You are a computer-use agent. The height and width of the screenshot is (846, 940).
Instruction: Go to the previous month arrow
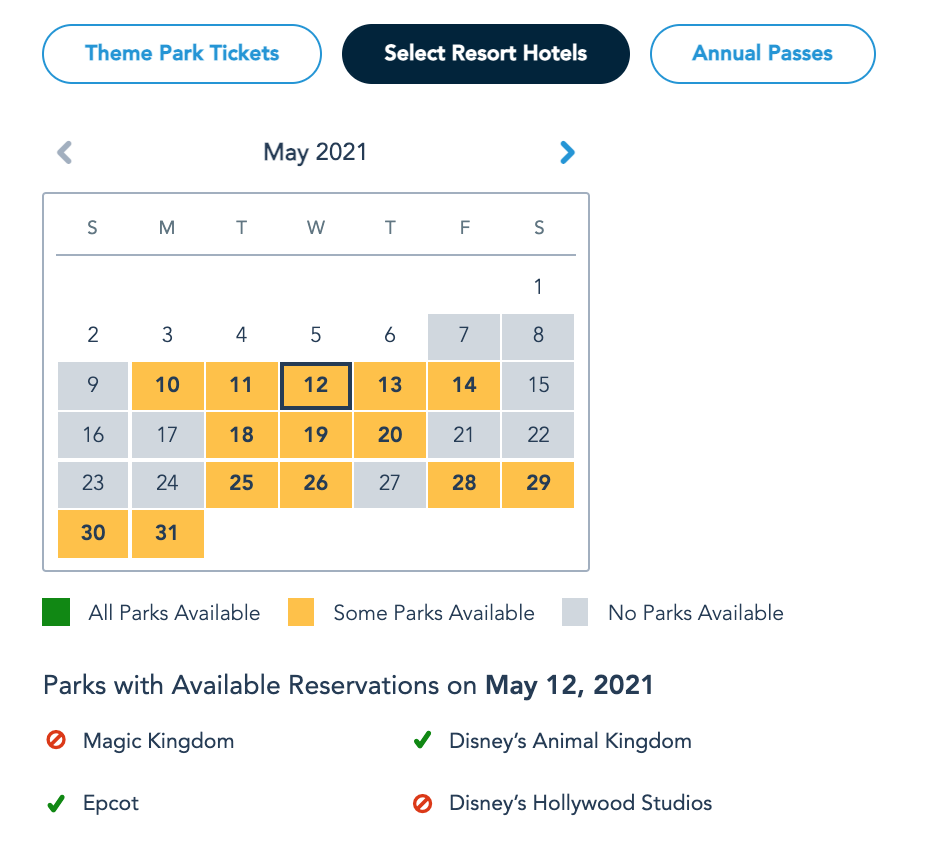65,152
